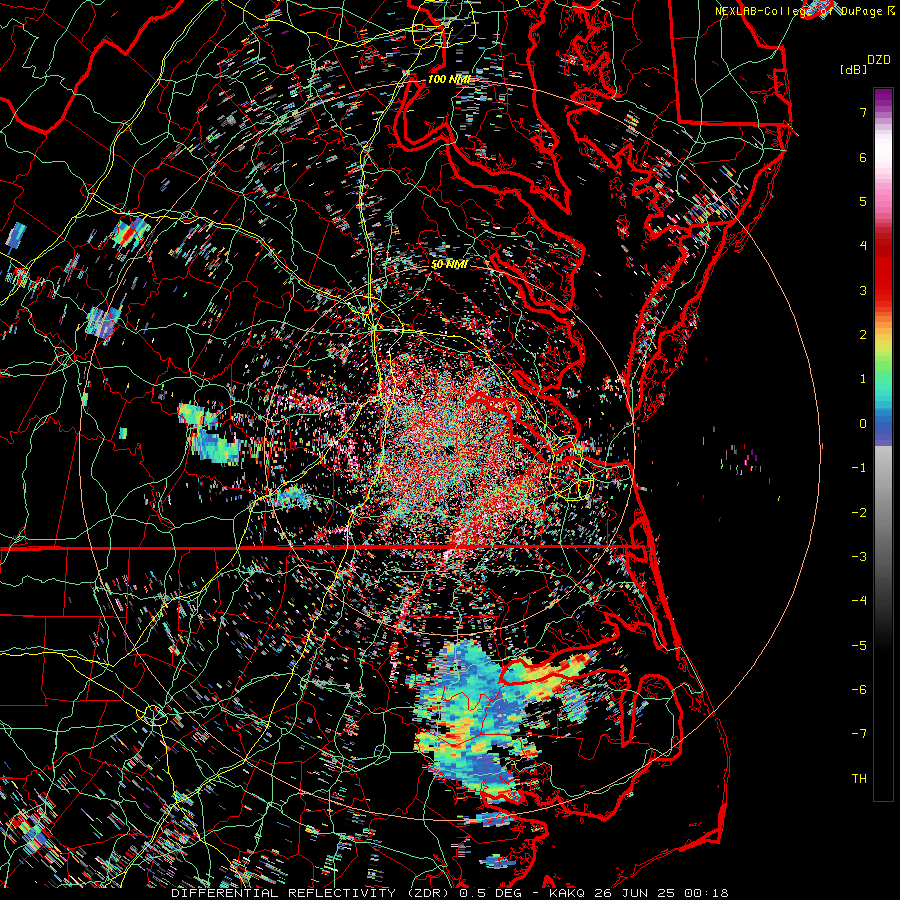Click the Differential Reflectivity caption at bottom
Viewport: 900px width, 900px height.
pyautogui.click(x=449, y=893)
